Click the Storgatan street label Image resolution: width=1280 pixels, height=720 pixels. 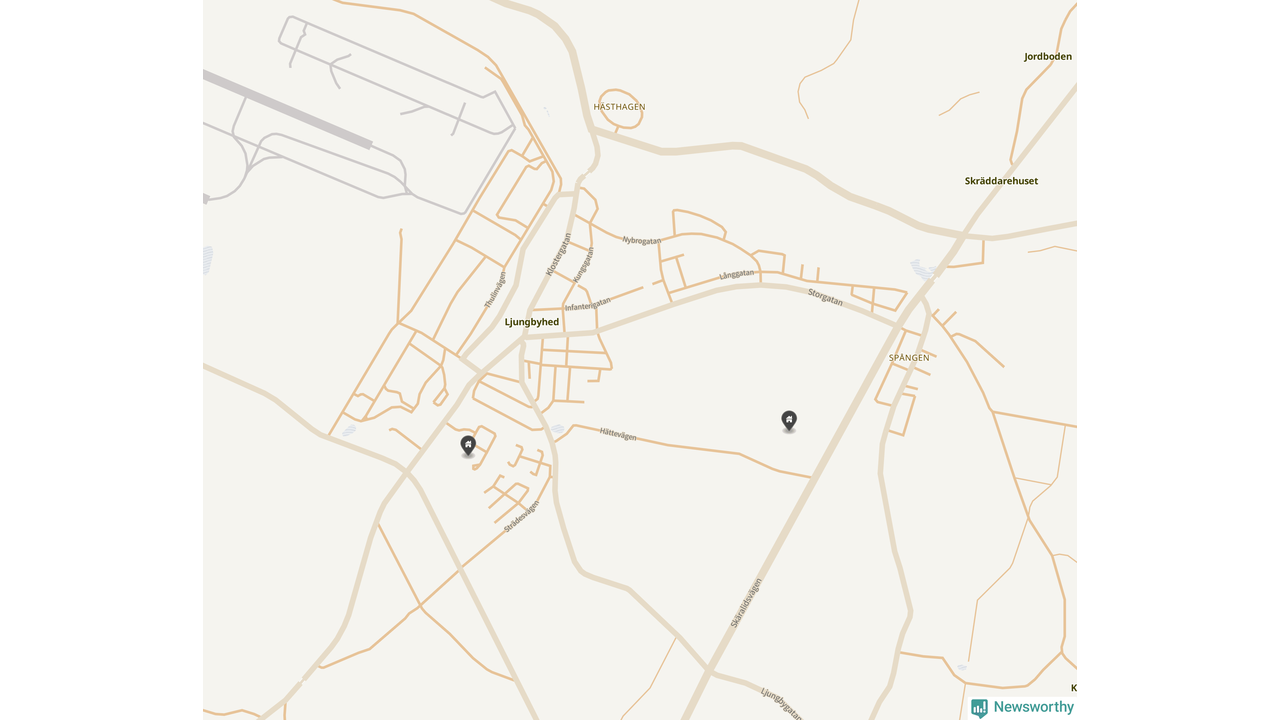pos(825,297)
